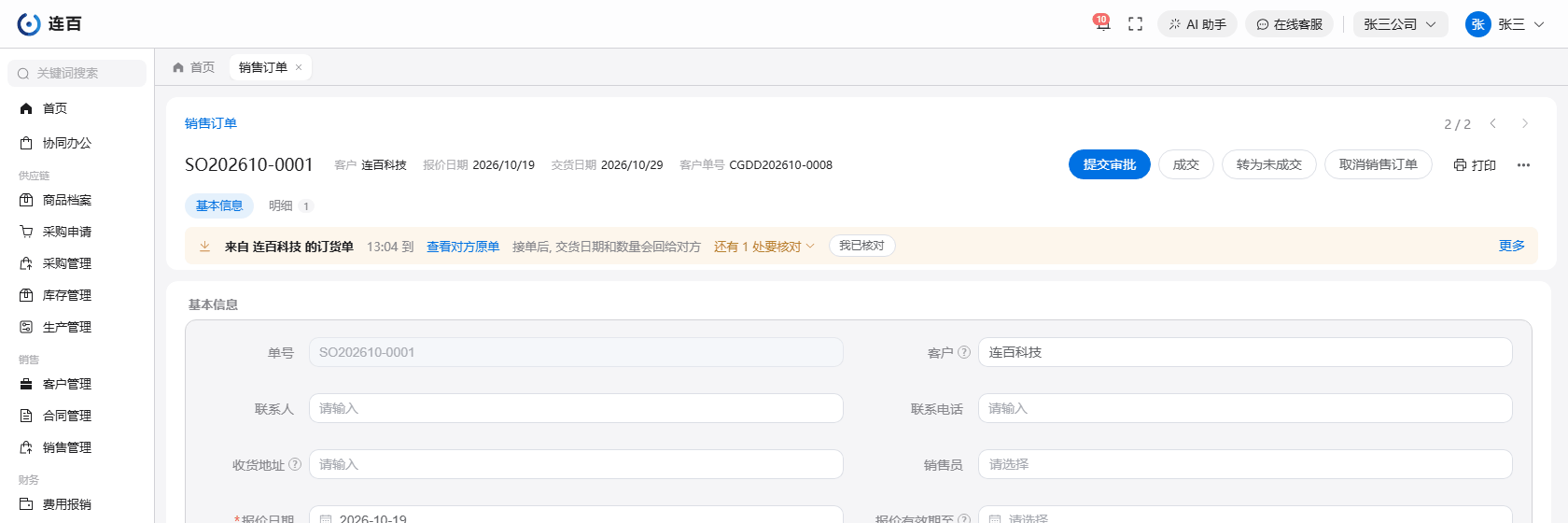Click the 提交审批 button

pyautogui.click(x=1110, y=164)
